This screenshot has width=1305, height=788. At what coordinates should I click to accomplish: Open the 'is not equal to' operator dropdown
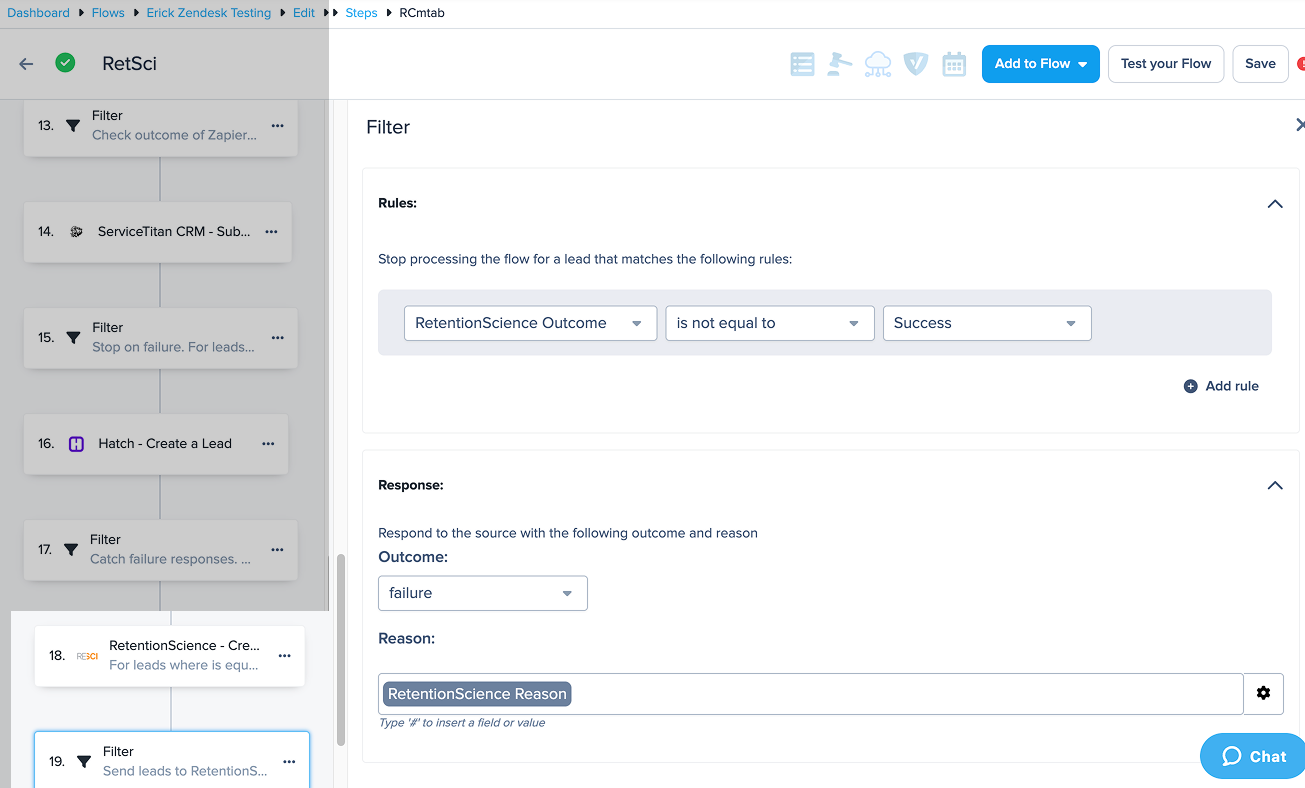769,323
